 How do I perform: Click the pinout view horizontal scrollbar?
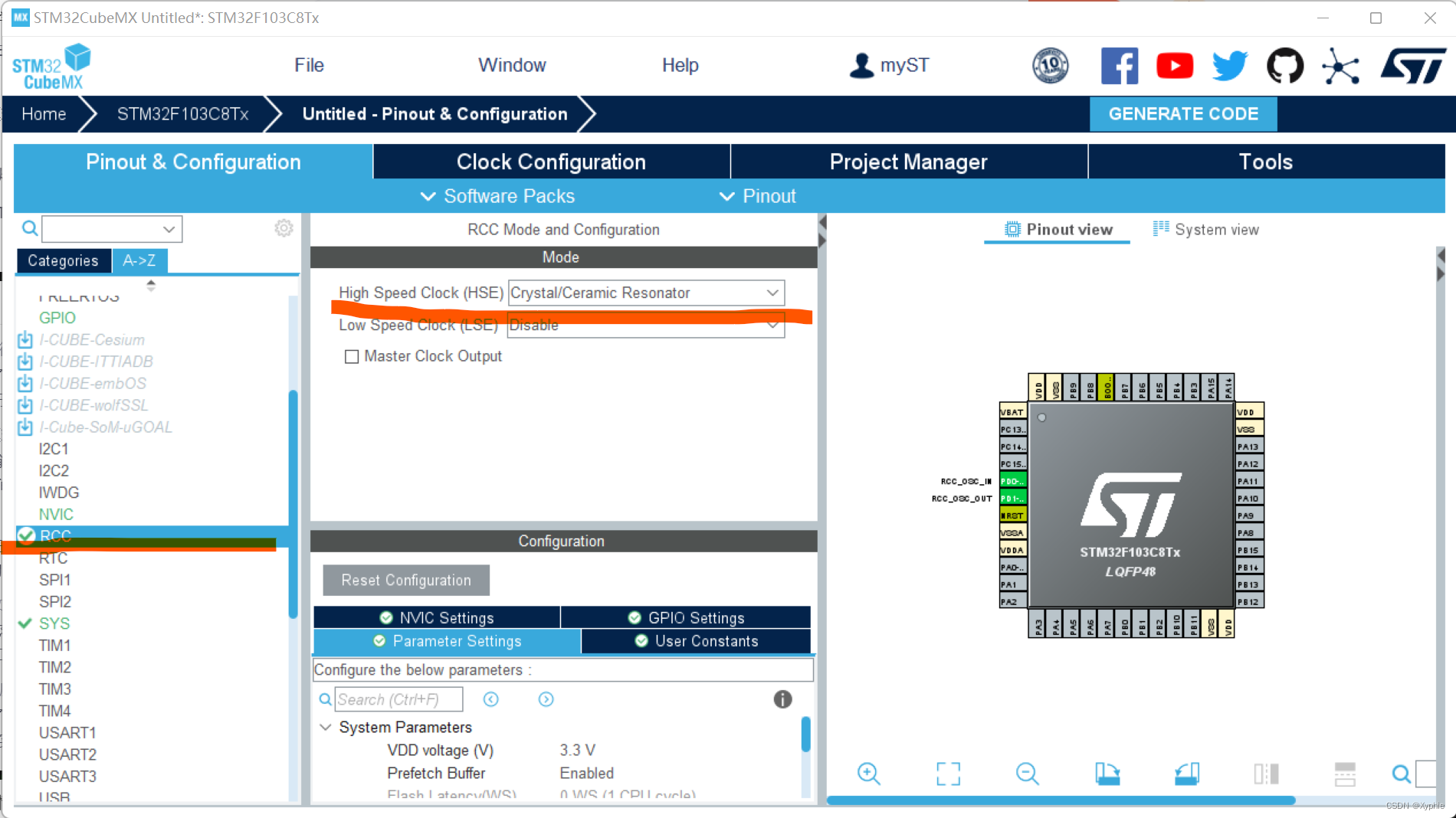(x=1061, y=800)
